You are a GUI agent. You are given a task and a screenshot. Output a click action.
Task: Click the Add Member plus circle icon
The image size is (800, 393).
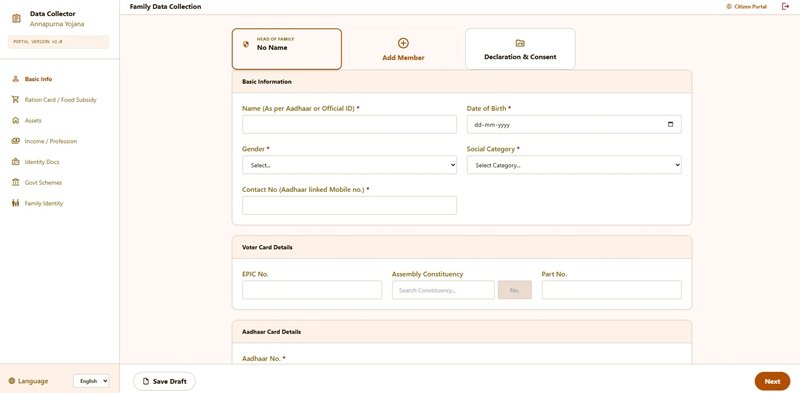[x=403, y=43]
